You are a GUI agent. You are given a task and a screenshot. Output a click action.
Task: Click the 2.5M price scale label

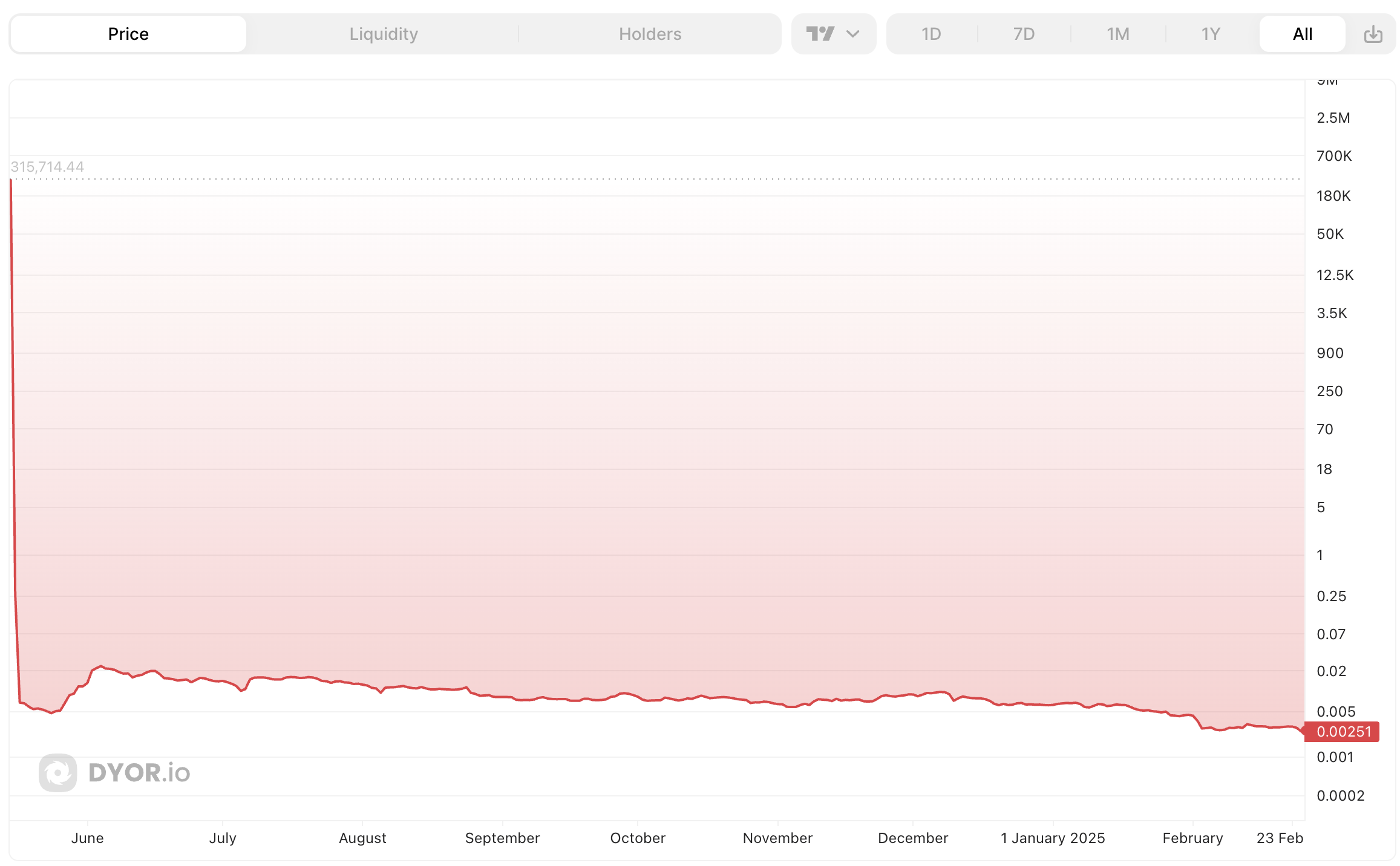(x=1333, y=118)
